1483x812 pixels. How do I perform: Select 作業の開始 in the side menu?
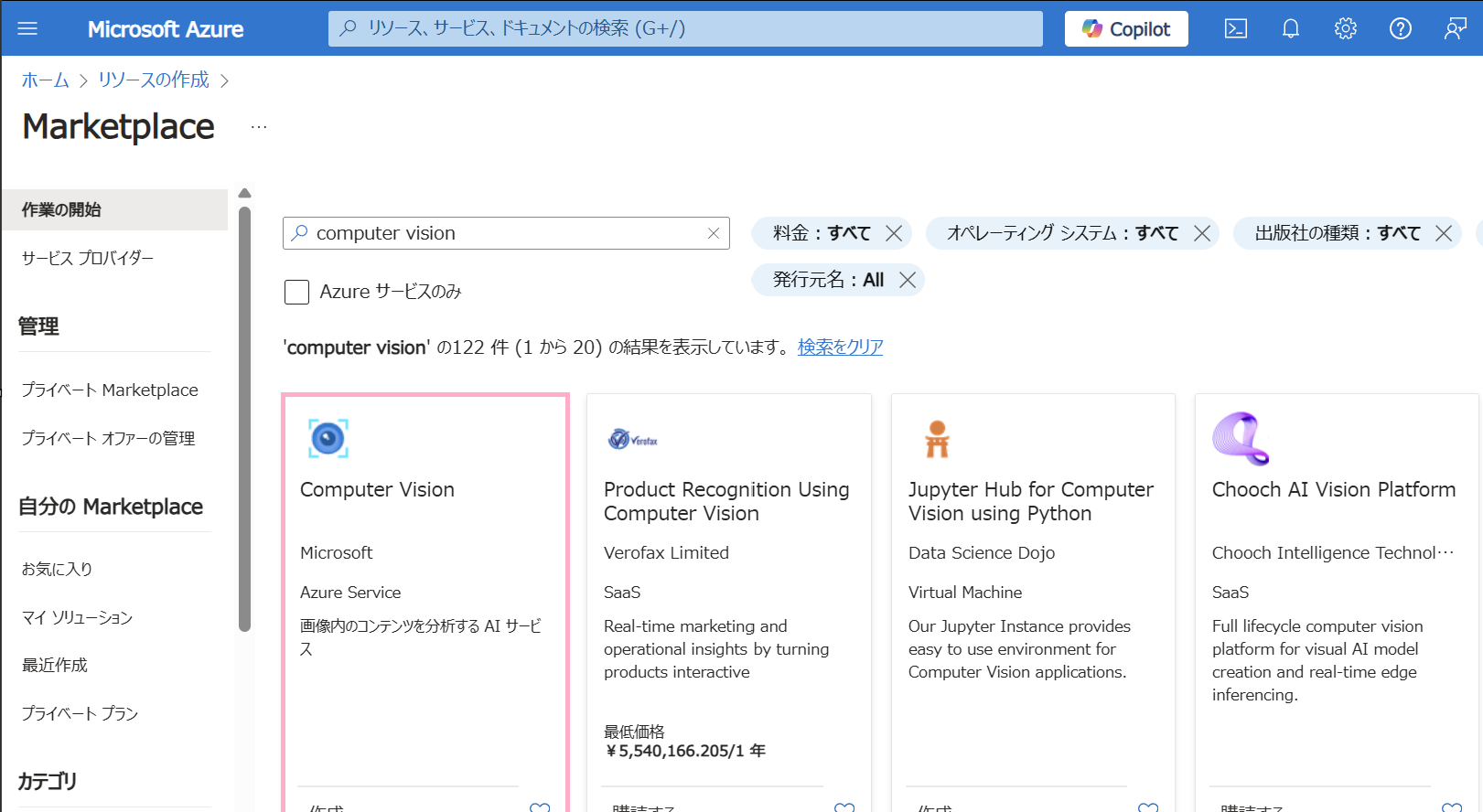pyautogui.click(x=114, y=209)
